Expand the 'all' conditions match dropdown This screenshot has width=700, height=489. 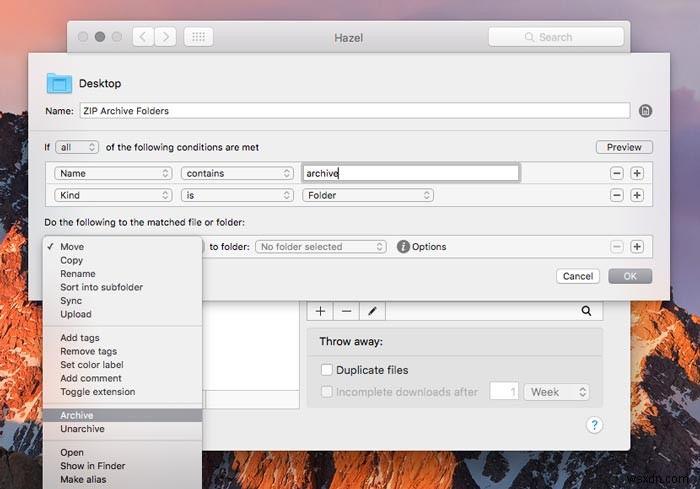tap(77, 147)
